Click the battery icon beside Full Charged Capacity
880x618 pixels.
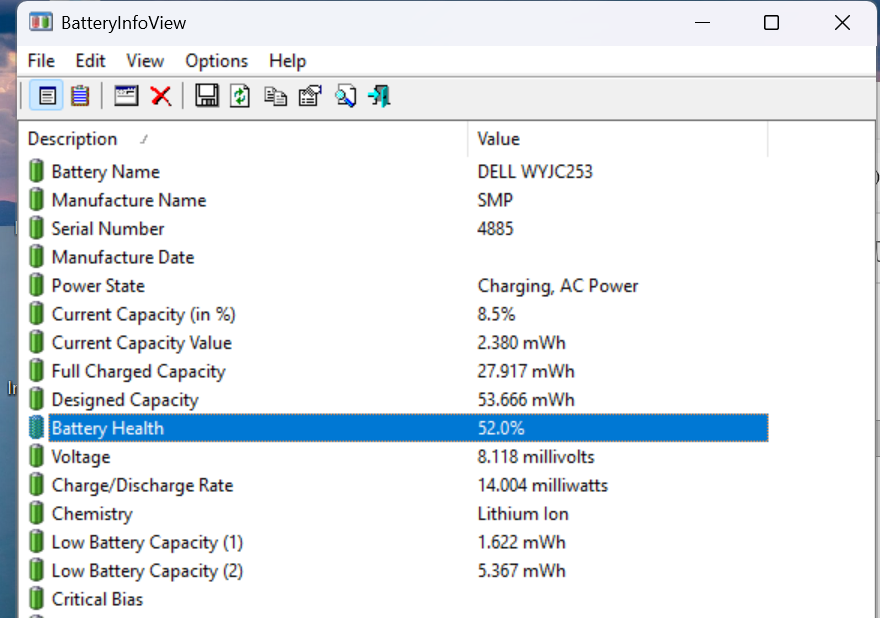tap(36, 370)
